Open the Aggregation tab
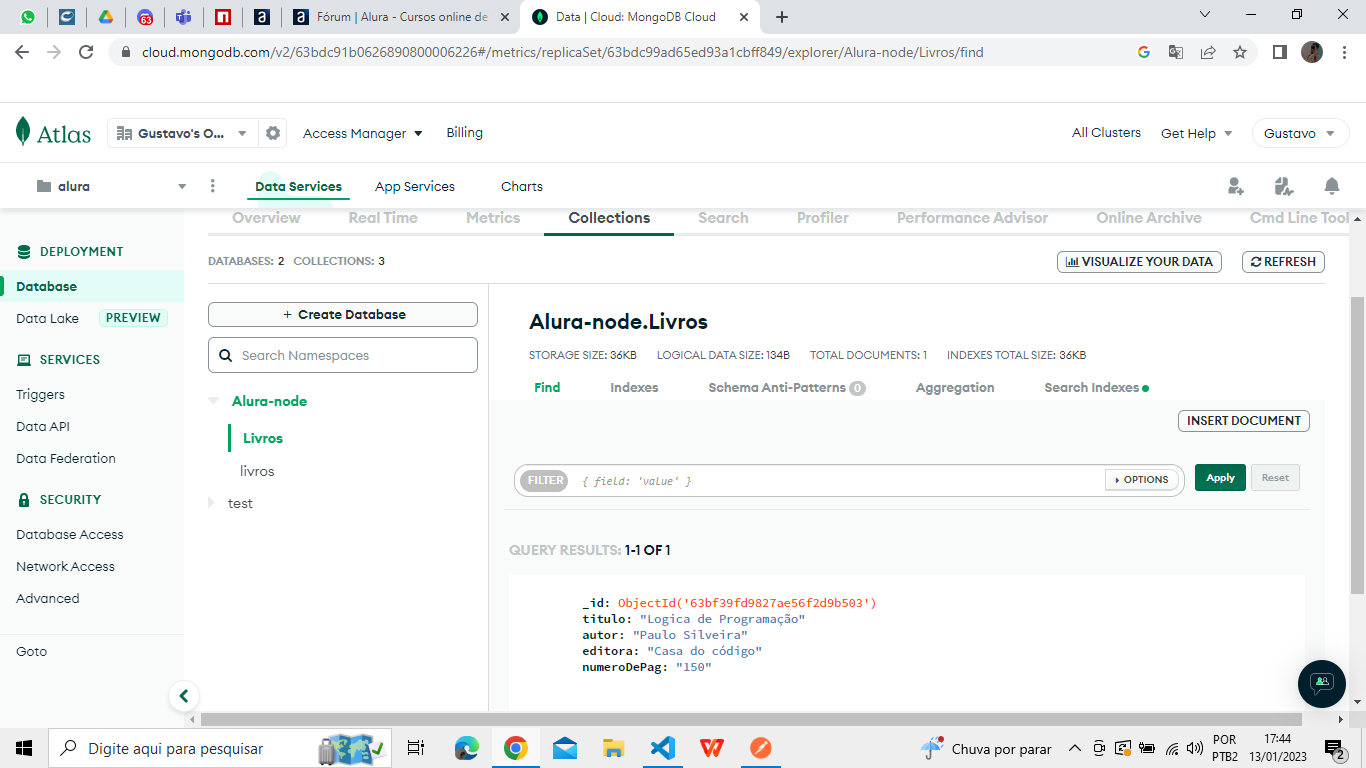The width and height of the screenshot is (1366, 768). [955, 387]
